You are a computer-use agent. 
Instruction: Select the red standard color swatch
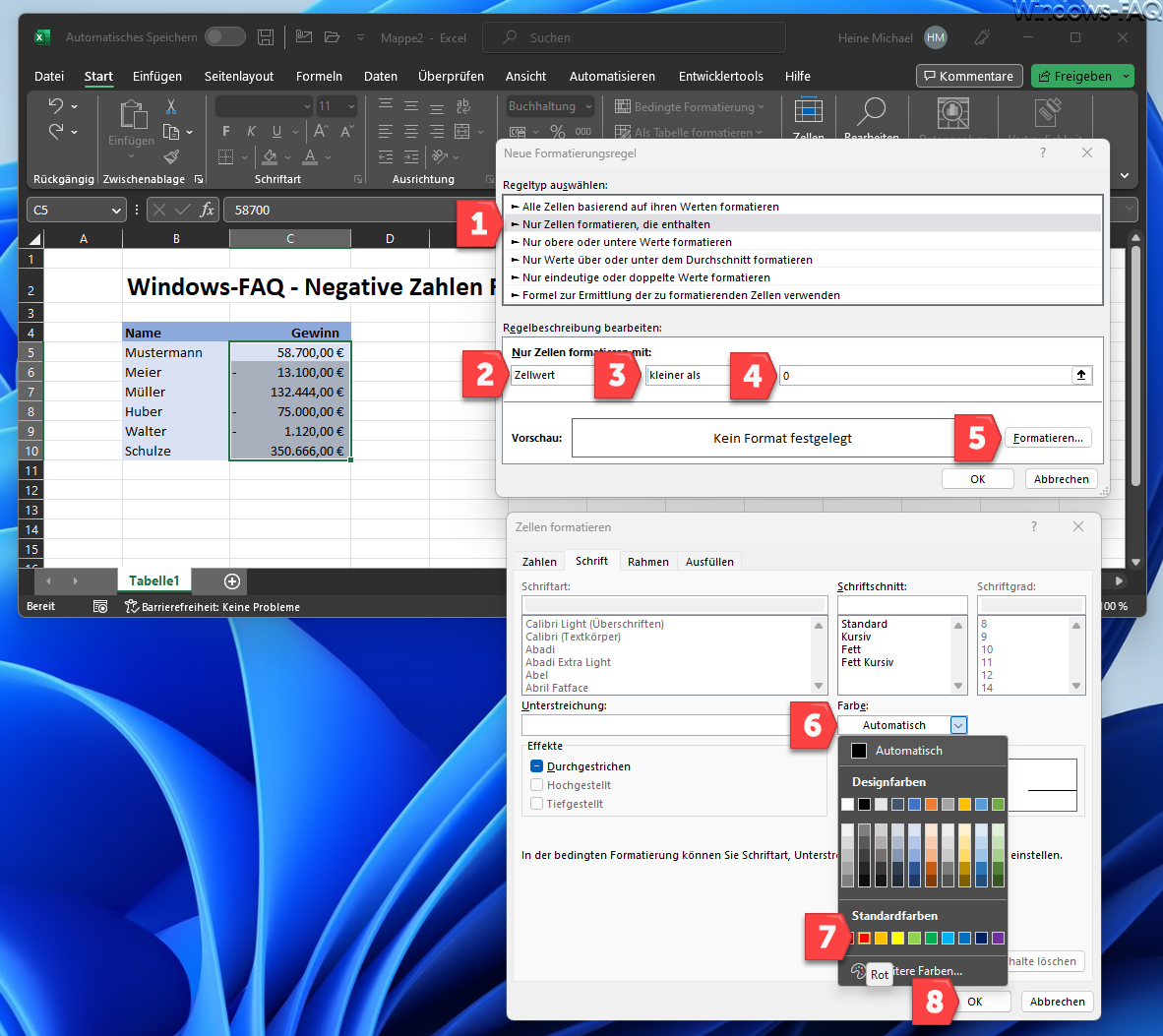[864, 939]
